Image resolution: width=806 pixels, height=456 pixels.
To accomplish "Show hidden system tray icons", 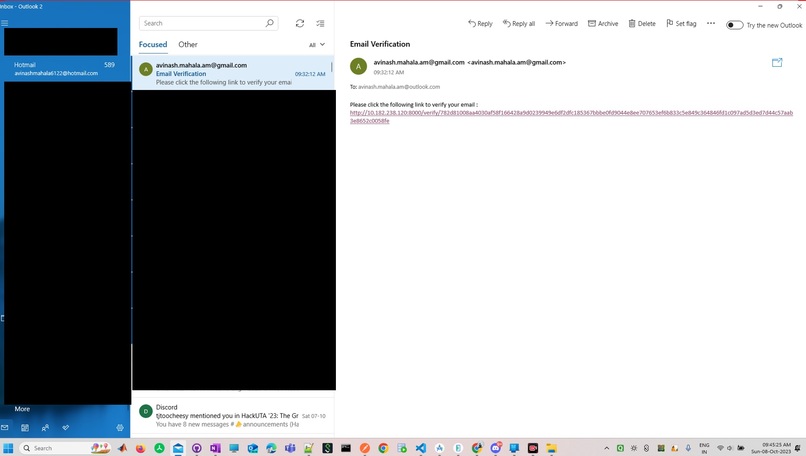I will click(607, 448).
